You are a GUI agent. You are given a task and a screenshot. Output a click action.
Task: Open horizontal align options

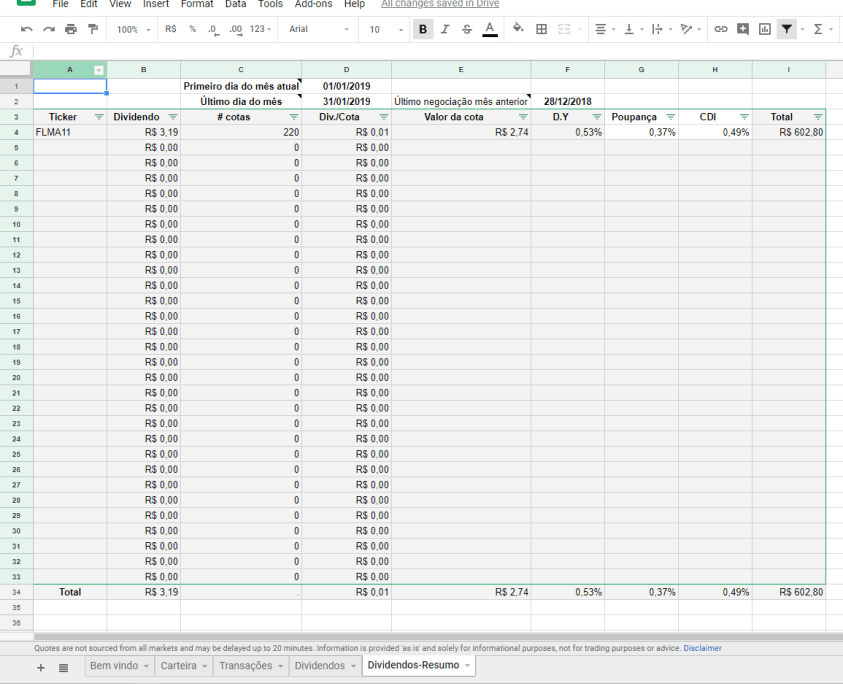click(x=605, y=29)
